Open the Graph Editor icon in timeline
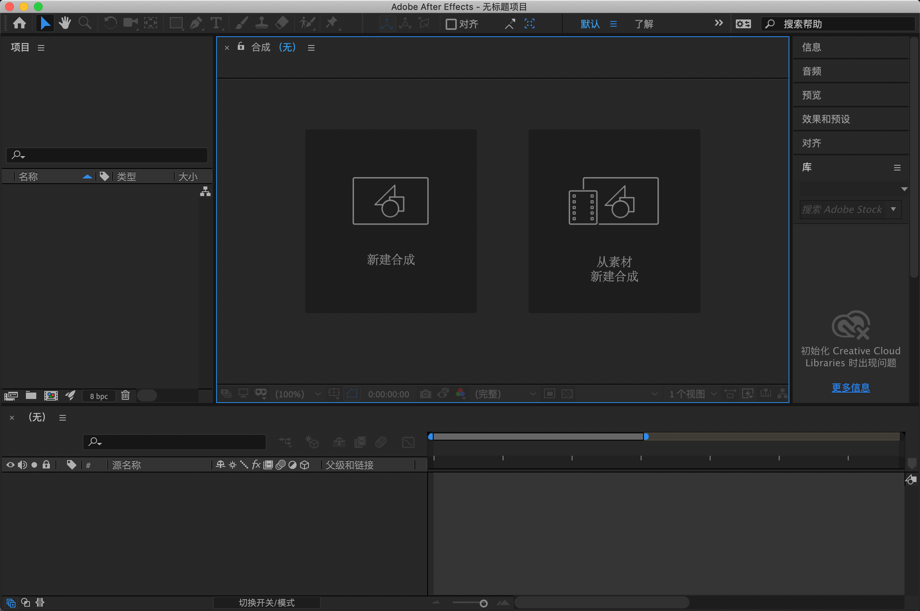Screen dimensions: 920x611 pos(408,442)
